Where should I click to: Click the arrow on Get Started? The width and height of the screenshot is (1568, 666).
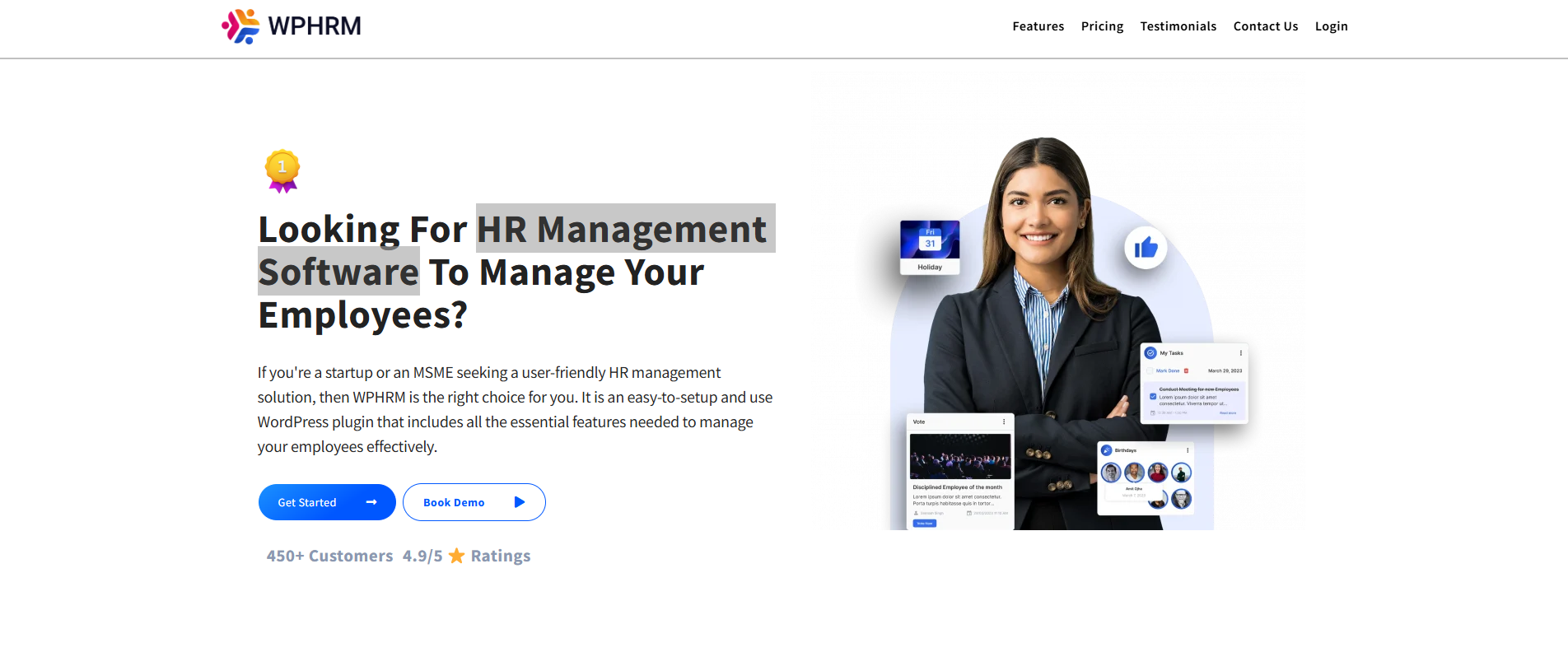click(371, 502)
